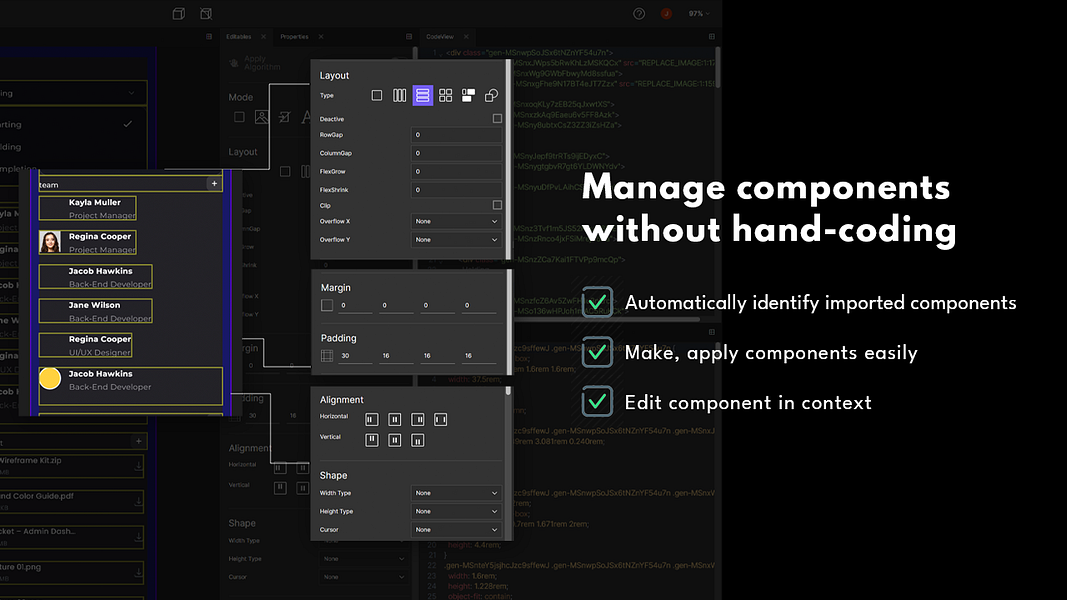This screenshot has width=1067, height=600.
Task: Click the yellow avatar circle next to Jacob Hawkins
Action: coord(49,379)
